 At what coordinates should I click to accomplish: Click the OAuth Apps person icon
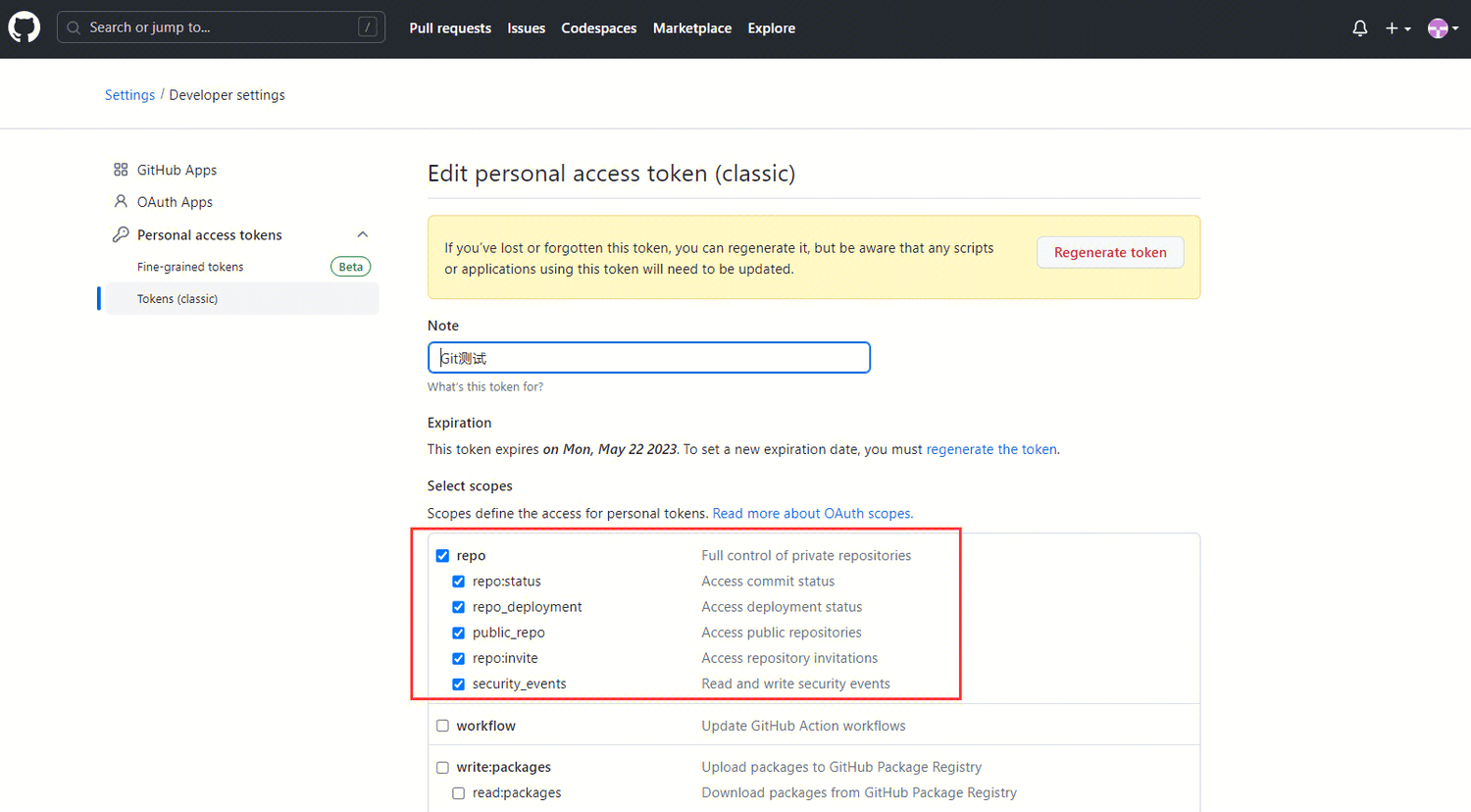[121, 201]
